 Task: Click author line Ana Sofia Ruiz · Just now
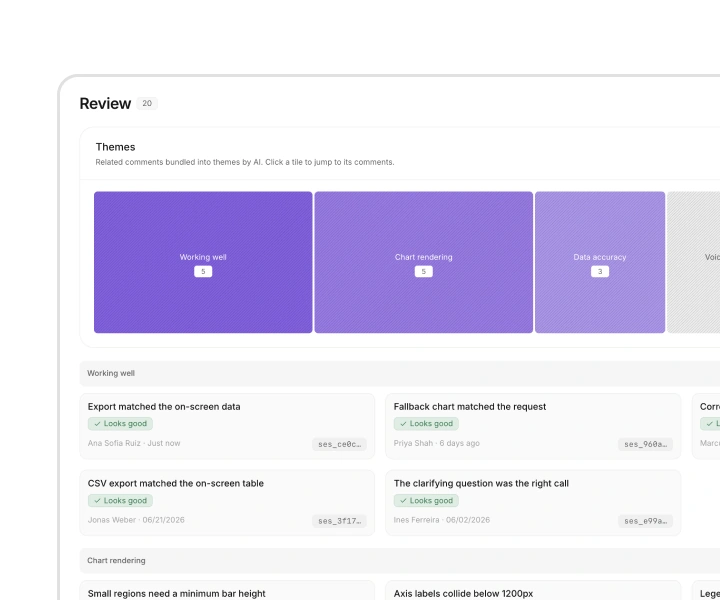click(134, 443)
